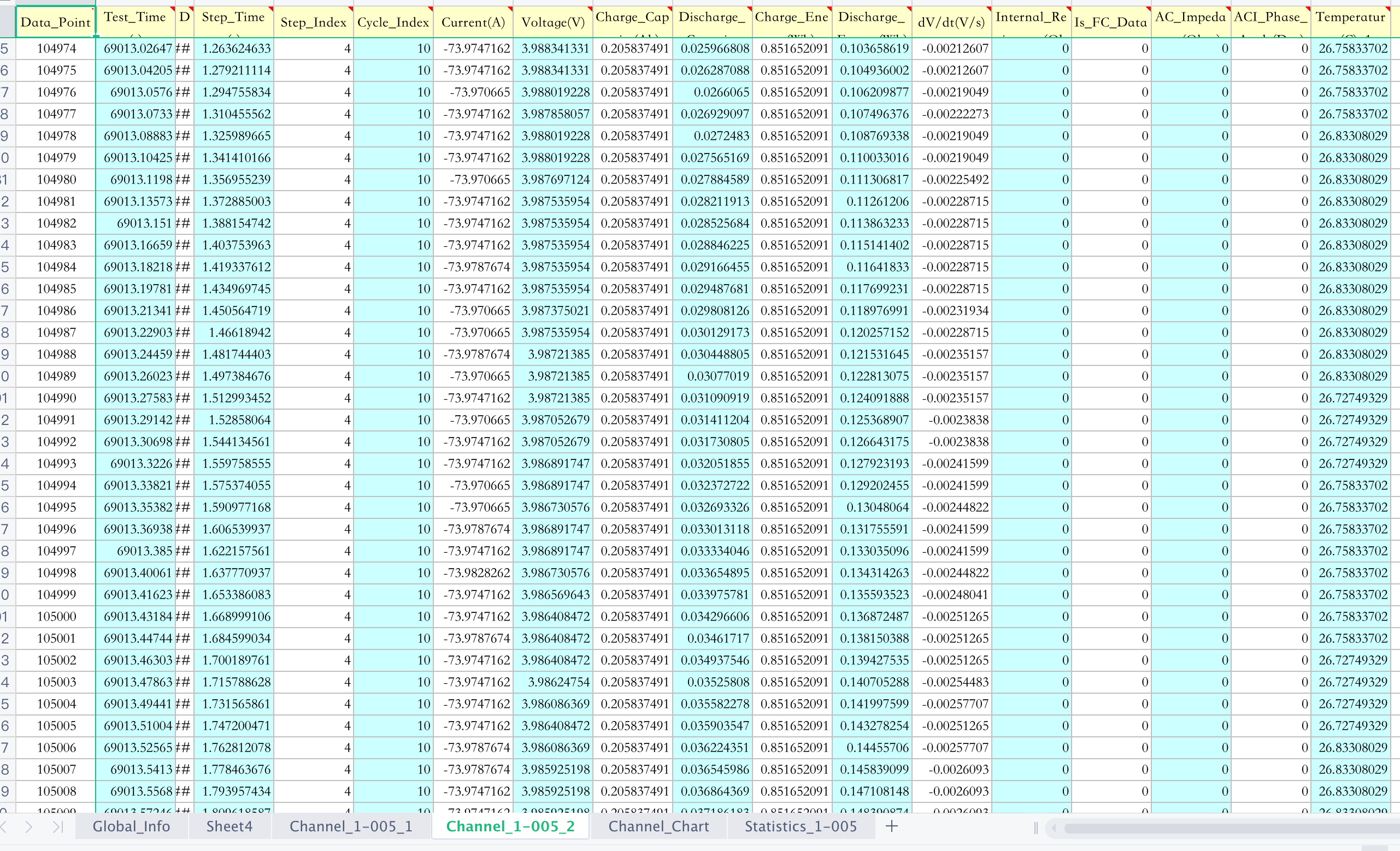The height and width of the screenshot is (851, 1400).
Task: Click comment marker on Voltage(V) header
Action: [x=590, y=9]
